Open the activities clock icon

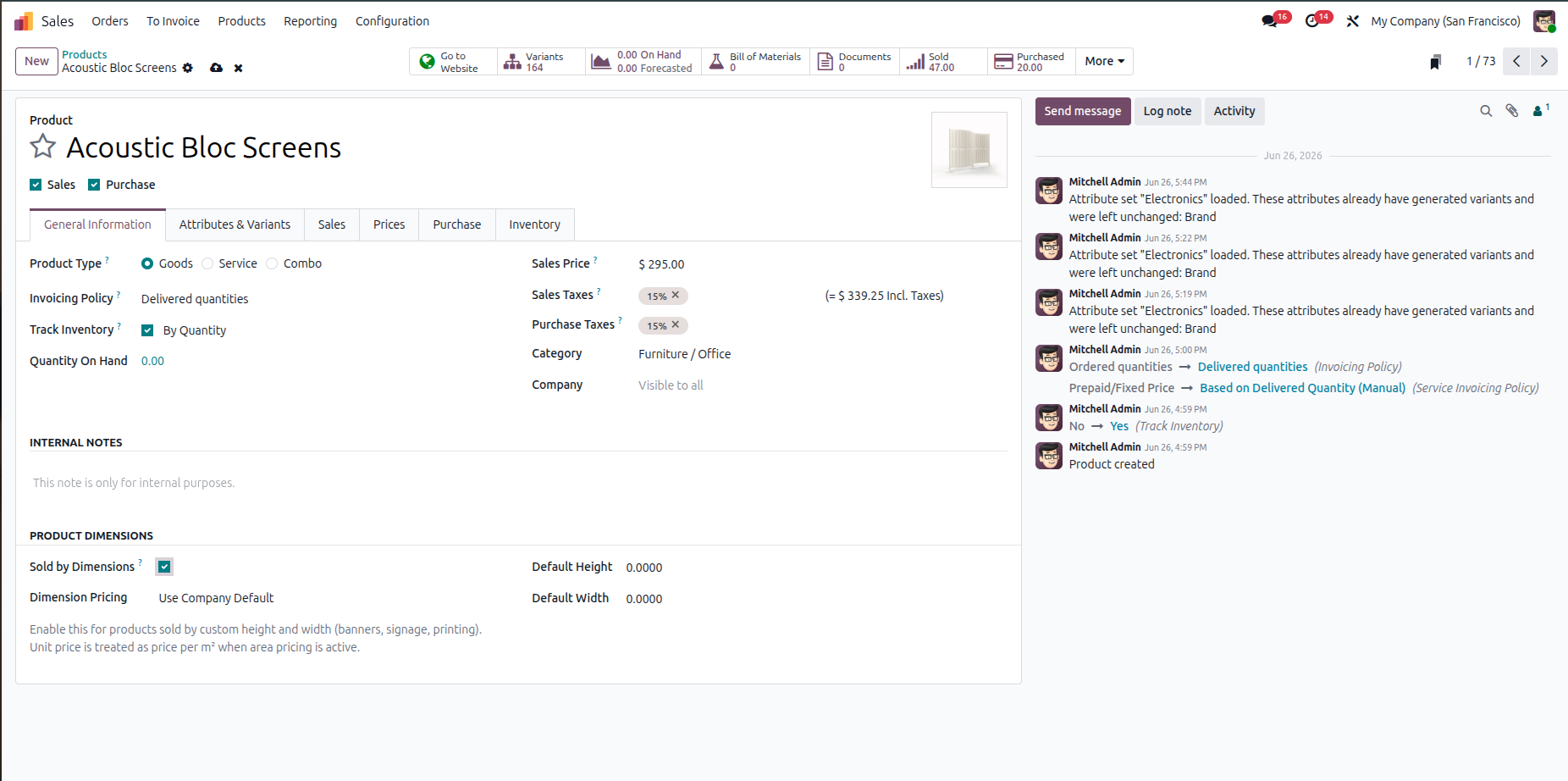pyautogui.click(x=1312, y=21)
